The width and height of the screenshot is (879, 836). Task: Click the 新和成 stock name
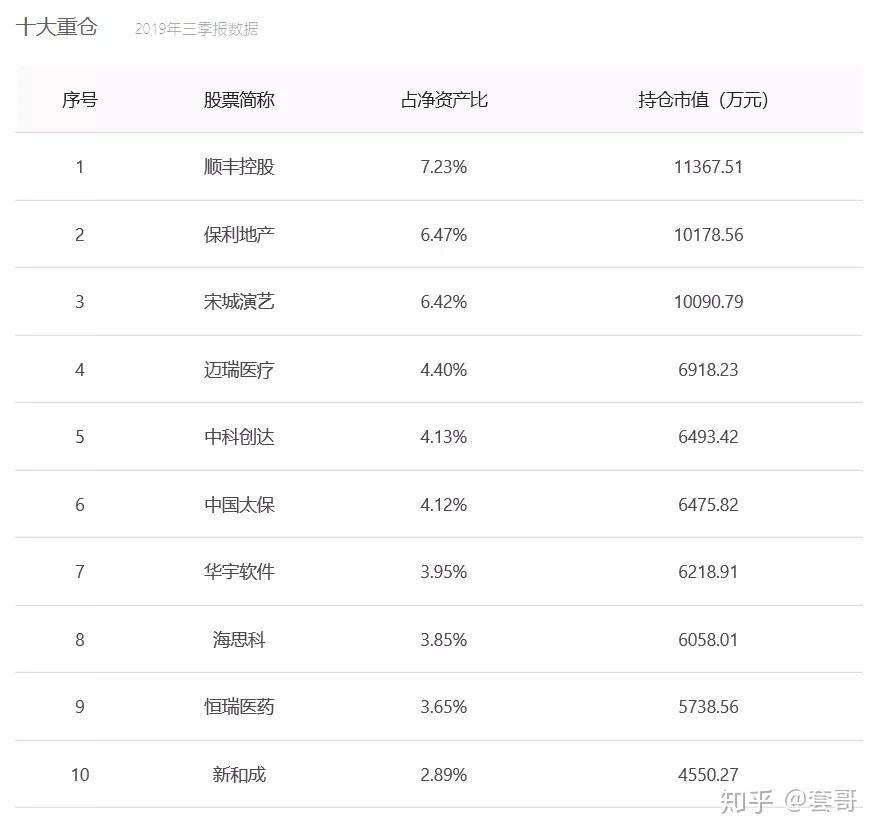(239, 775)
